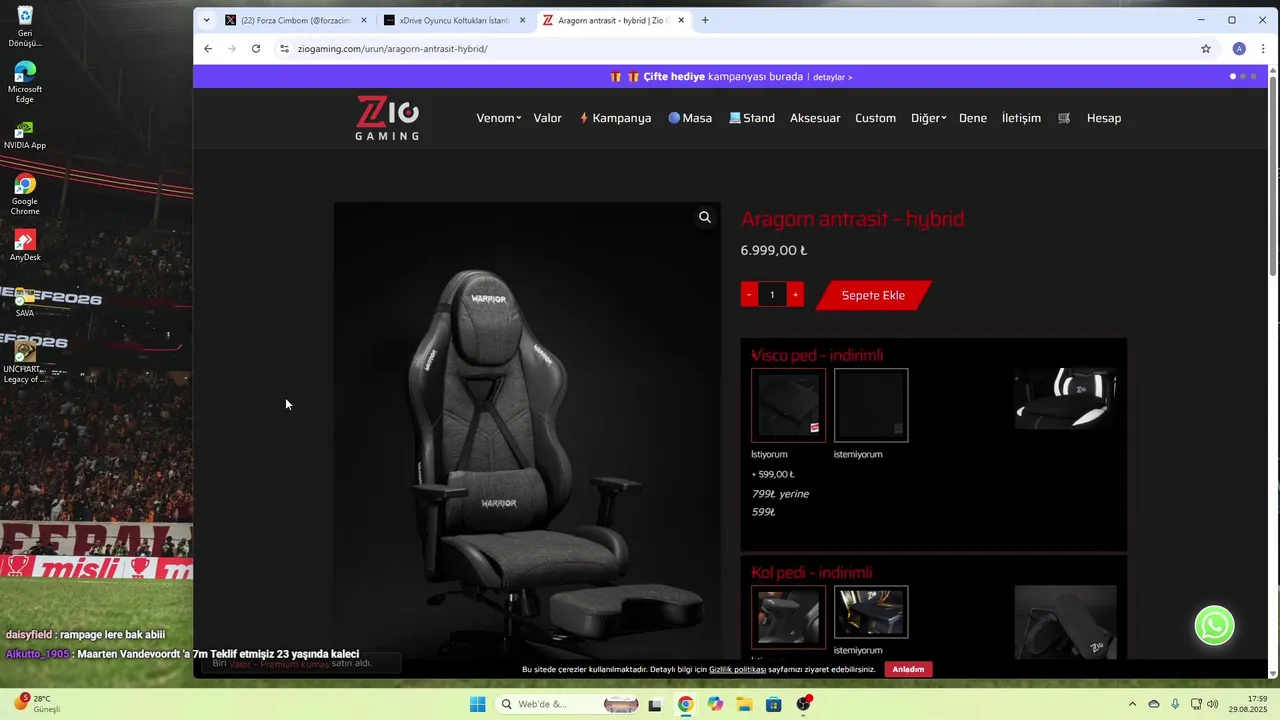The width and height of the screenshot is (1280, 720).
Task: Open Dene menu item
Action: [x=973, y=118]
